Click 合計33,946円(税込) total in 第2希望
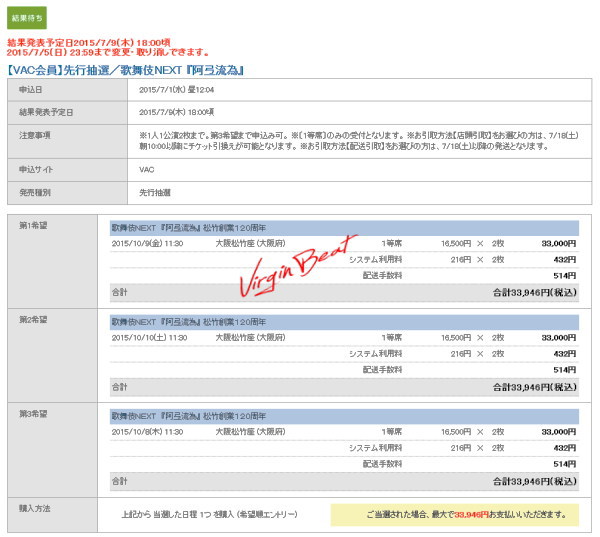The width and height of the screenshot is (600, 537). point(535,387)
